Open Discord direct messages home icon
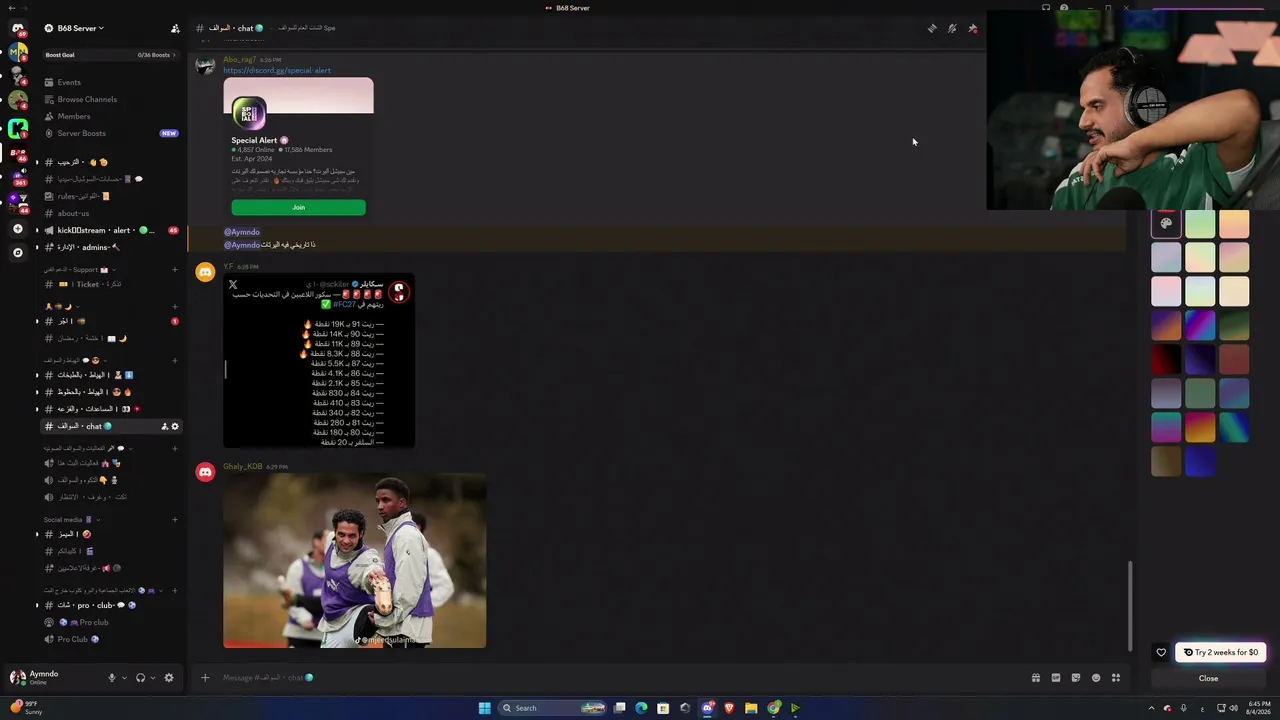 coord(17,28)
